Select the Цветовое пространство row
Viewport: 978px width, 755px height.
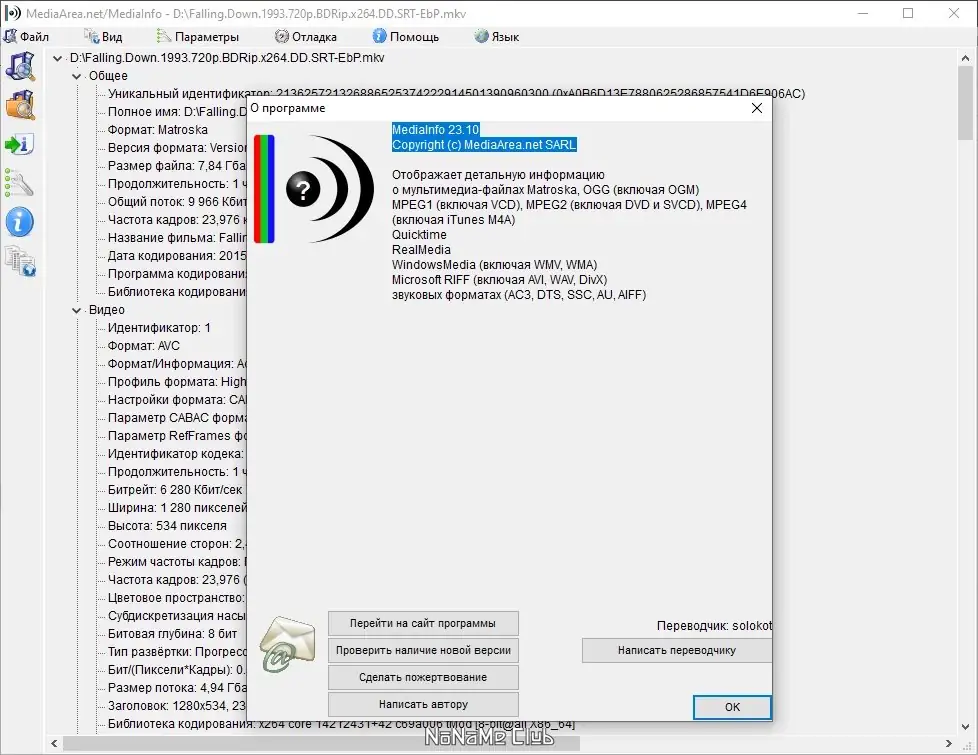[x=177, y=598]
